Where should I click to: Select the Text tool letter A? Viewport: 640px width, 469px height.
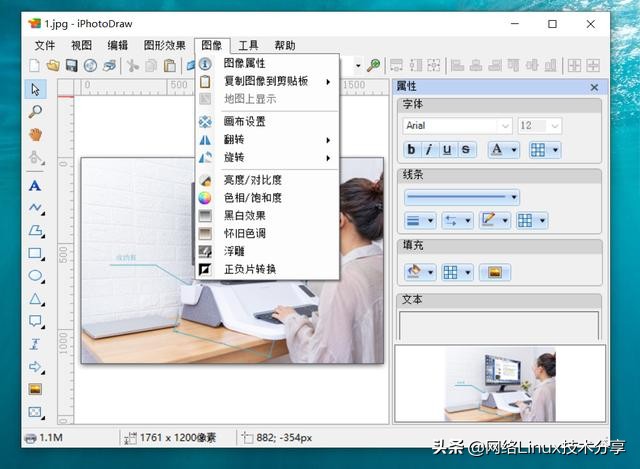(x=35, y=186)
